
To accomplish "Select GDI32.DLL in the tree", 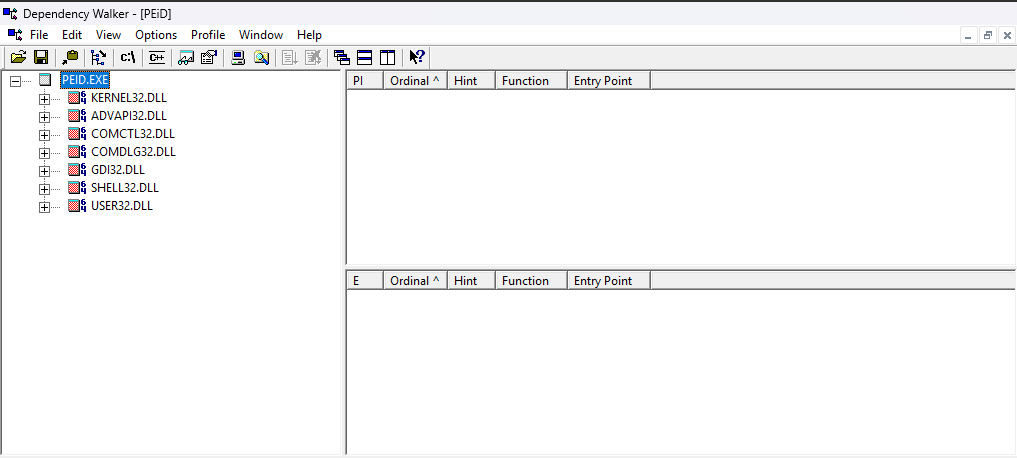I will coord(118,170).
